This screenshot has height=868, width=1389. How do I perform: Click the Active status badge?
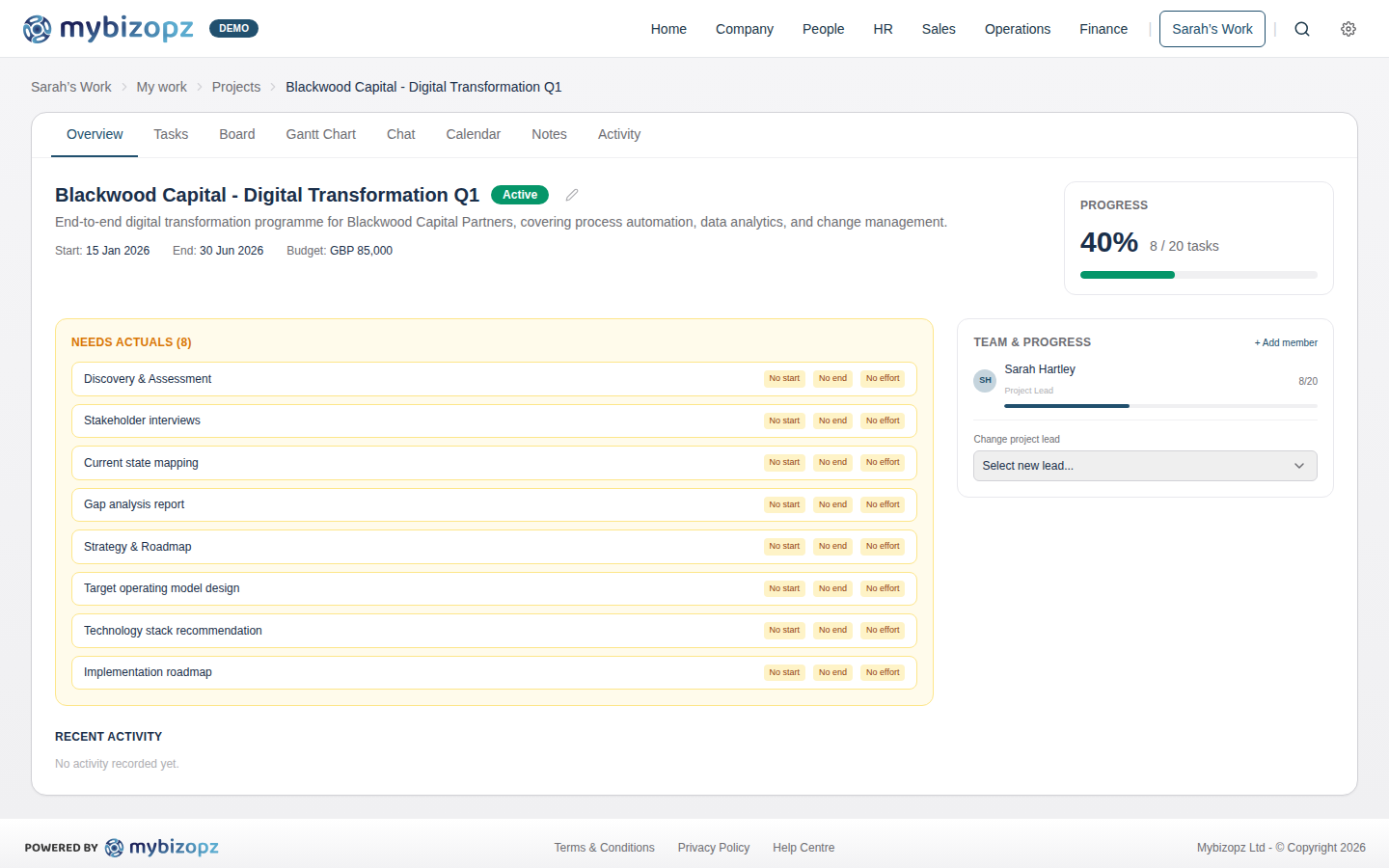tap(519, 194)
